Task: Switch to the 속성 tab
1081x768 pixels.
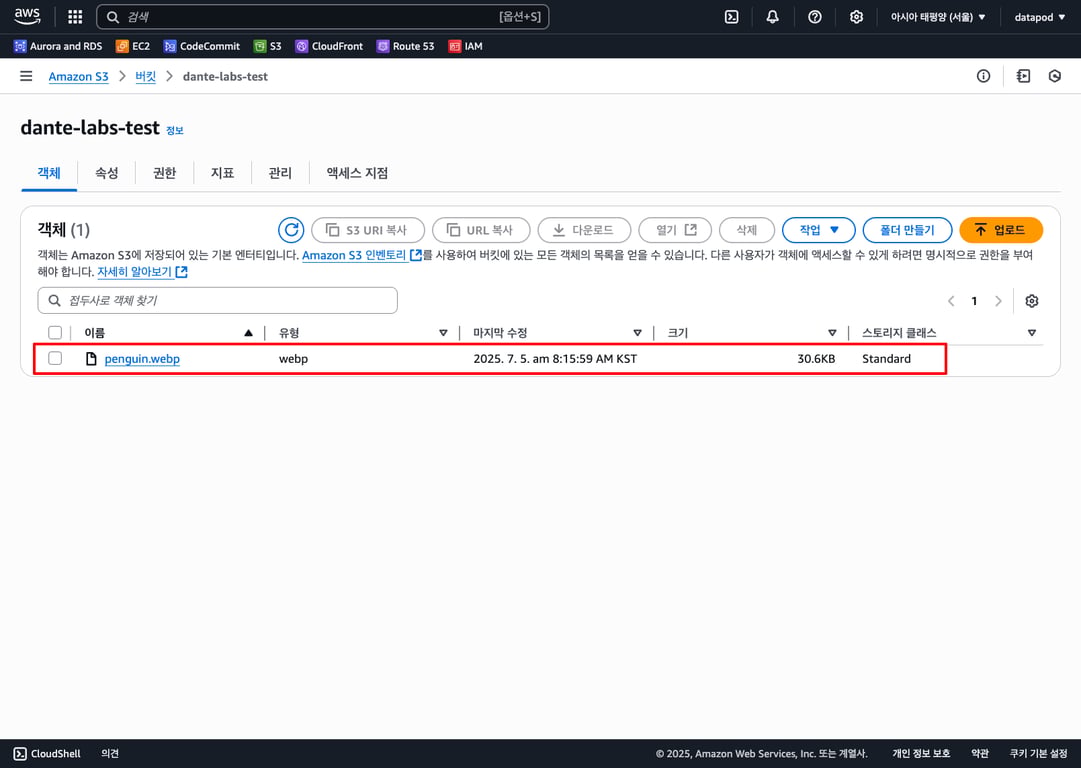Action: (106, 173)
